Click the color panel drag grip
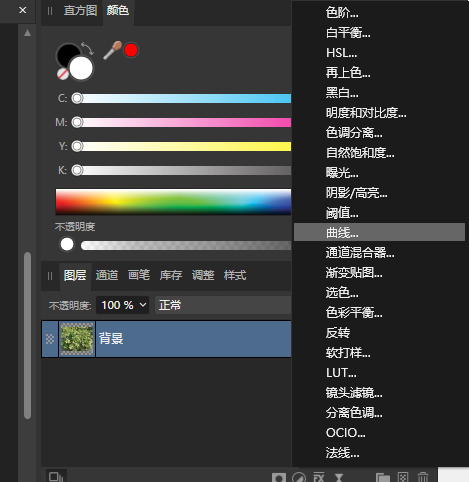The image size is (469, 482). (x=50, y=11)
